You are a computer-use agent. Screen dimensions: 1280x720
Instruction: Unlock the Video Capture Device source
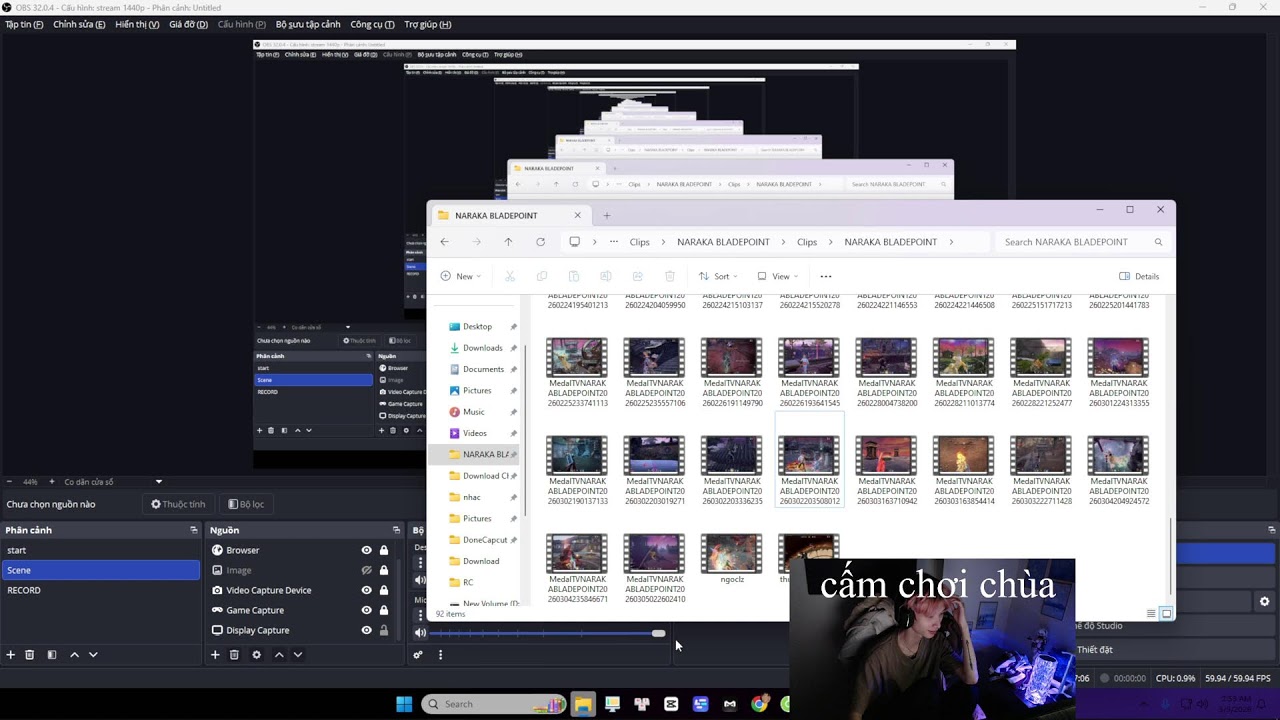[x=383, y=590]
